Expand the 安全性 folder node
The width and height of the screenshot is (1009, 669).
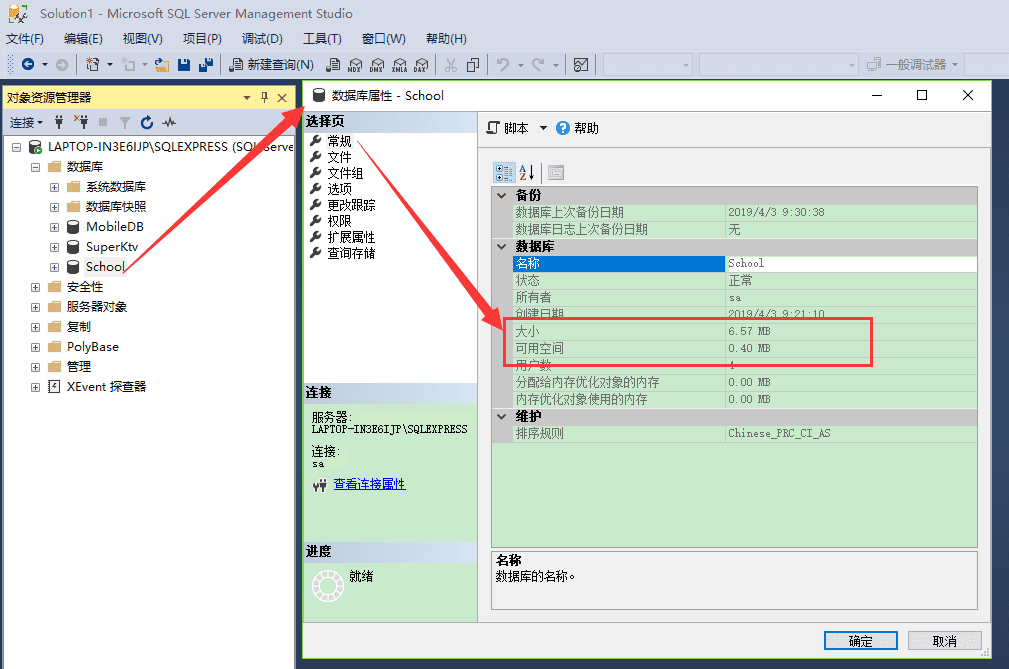pyautogui.click(x=35, y=287)
